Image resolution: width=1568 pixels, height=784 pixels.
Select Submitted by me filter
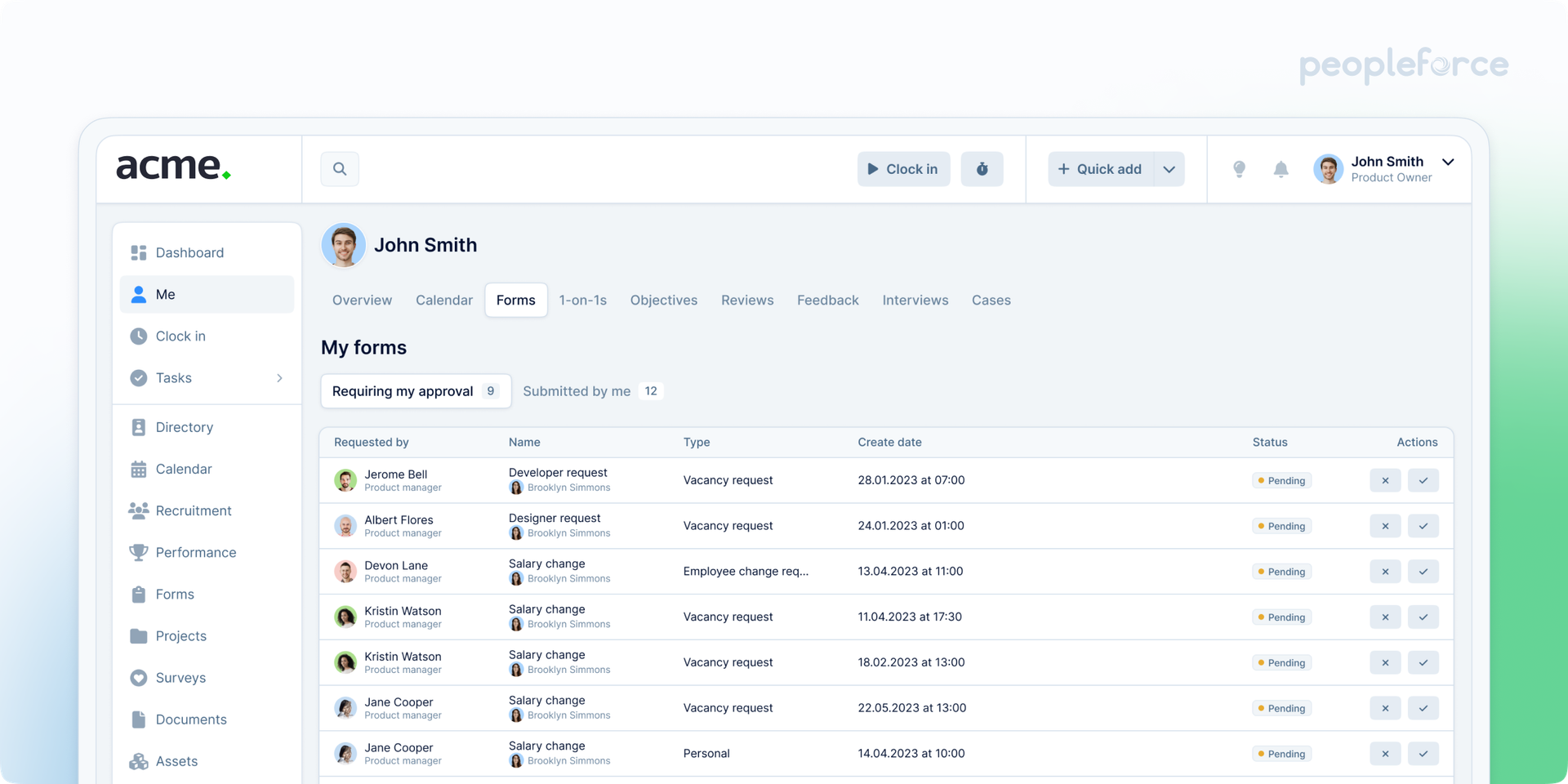[x=593, y=391]
